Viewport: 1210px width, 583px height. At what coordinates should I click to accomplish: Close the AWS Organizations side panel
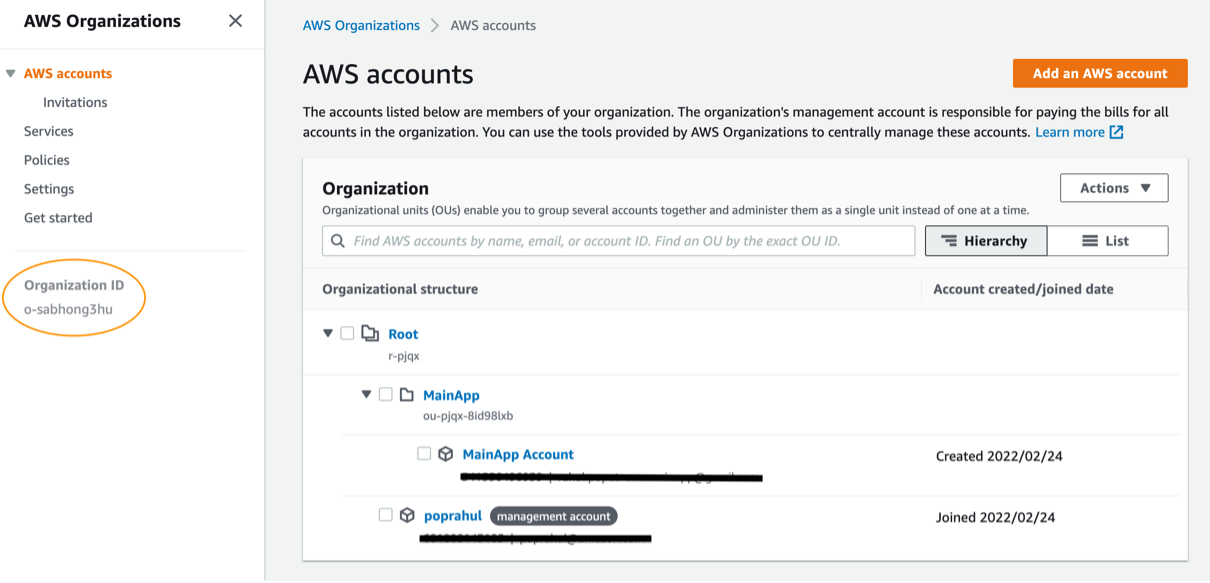[x=235, y=21]
